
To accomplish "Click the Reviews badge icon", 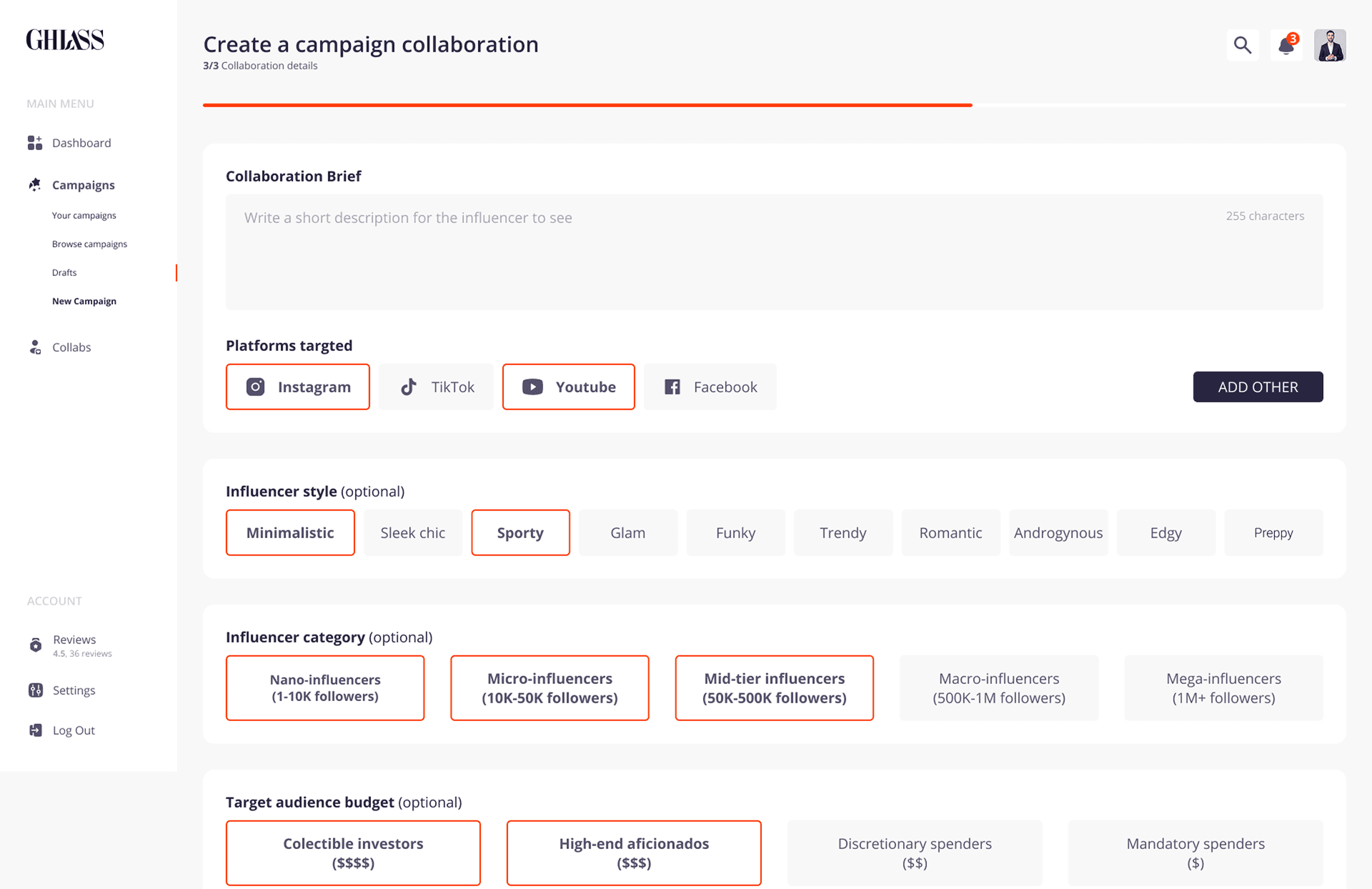I will [36, 645].
